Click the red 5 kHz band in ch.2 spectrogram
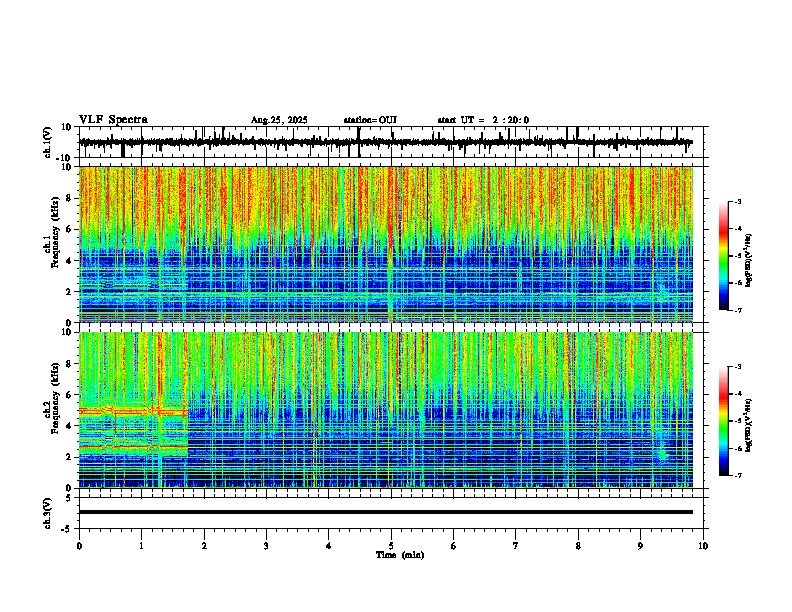This screenshot has width=792, height=612. point(133,412)
